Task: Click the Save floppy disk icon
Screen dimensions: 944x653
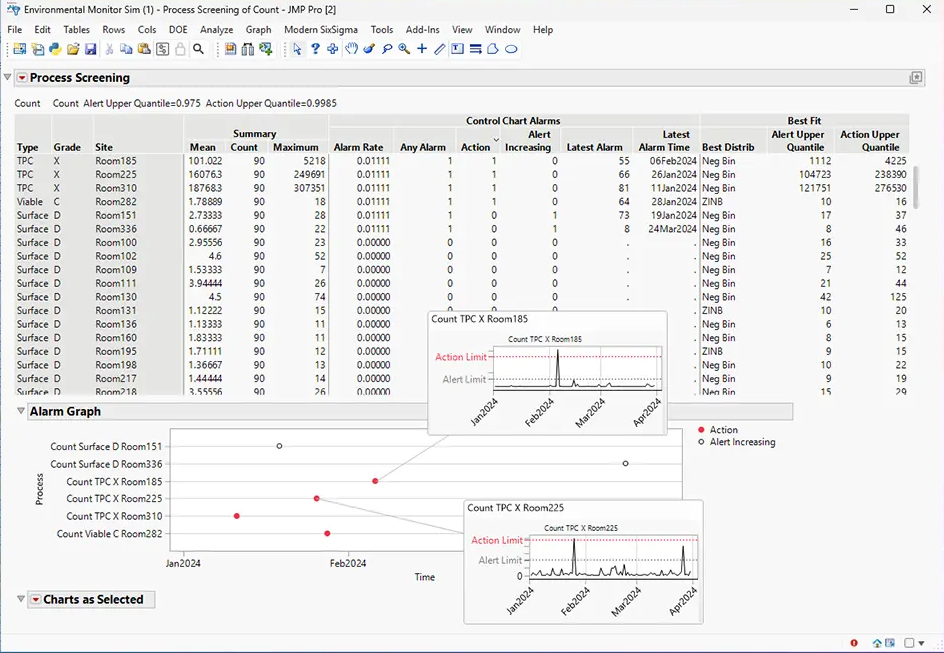Action: 90,49
